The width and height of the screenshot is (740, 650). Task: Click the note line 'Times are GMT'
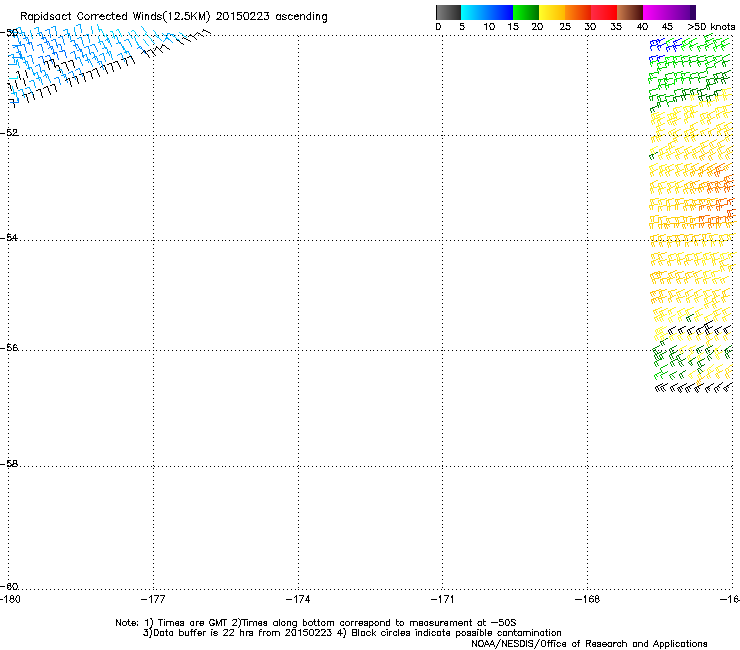[x=193, y=623]
